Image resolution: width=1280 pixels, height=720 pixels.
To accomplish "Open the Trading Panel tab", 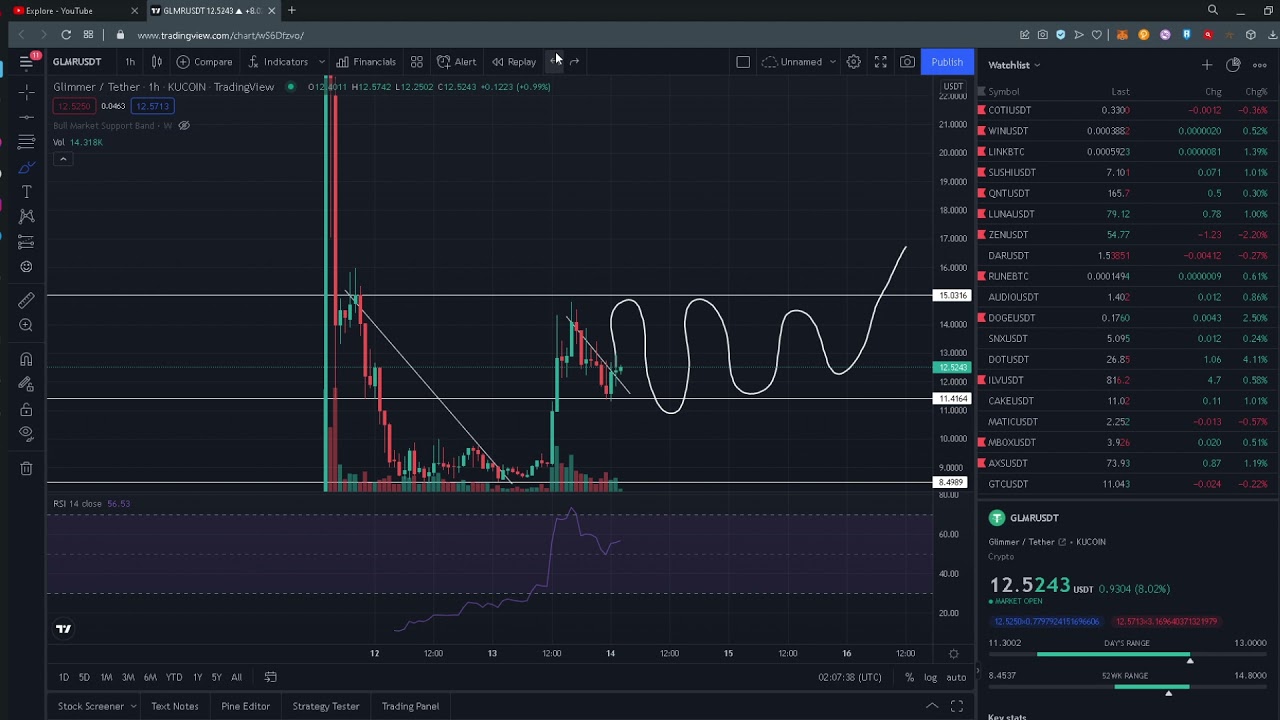I will pos(410,706).
